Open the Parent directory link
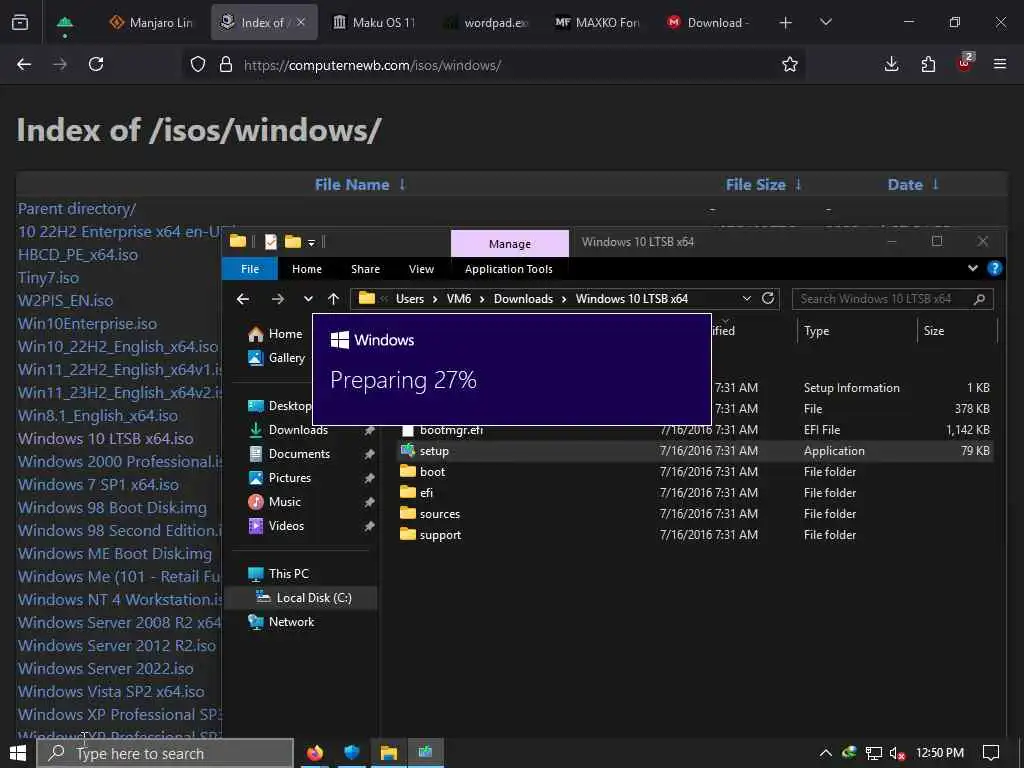Image resolution: width=1024 pixels, height=768 pixels. (76, 209)
